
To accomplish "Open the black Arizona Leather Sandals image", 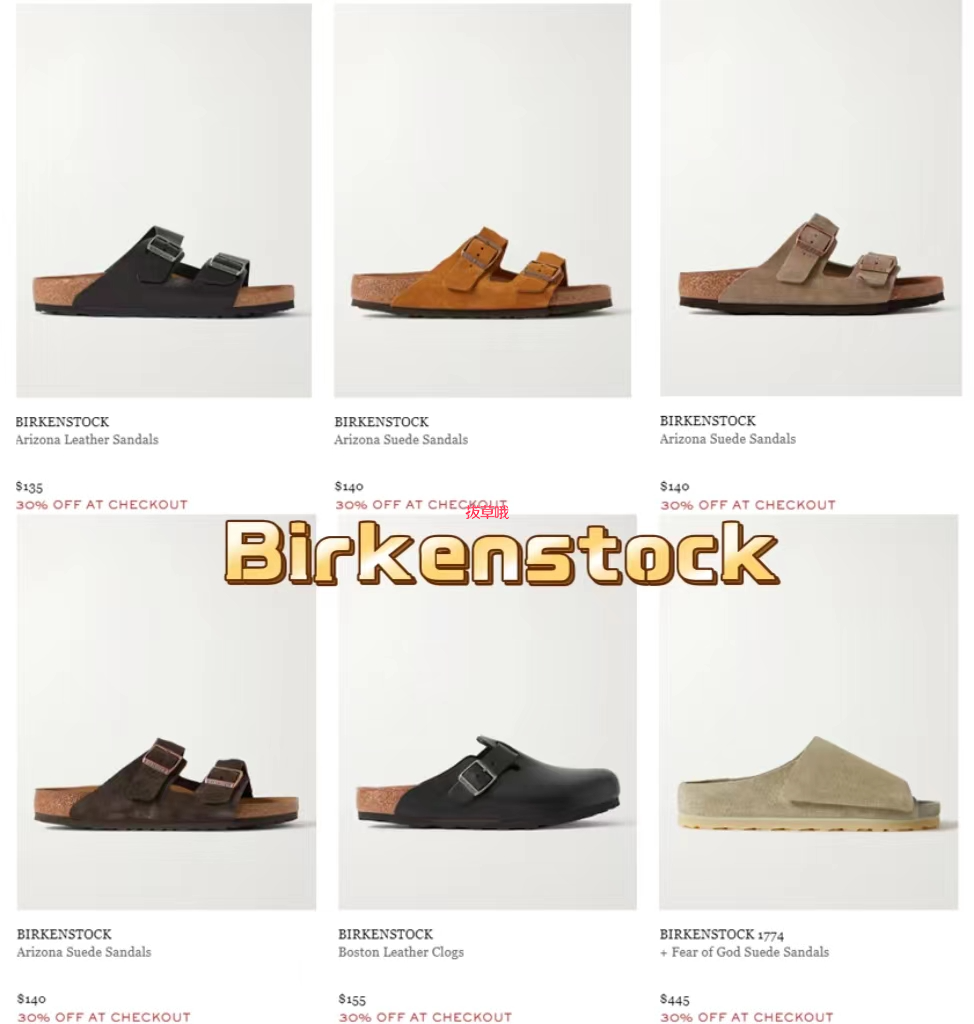I will coord(164,200).
